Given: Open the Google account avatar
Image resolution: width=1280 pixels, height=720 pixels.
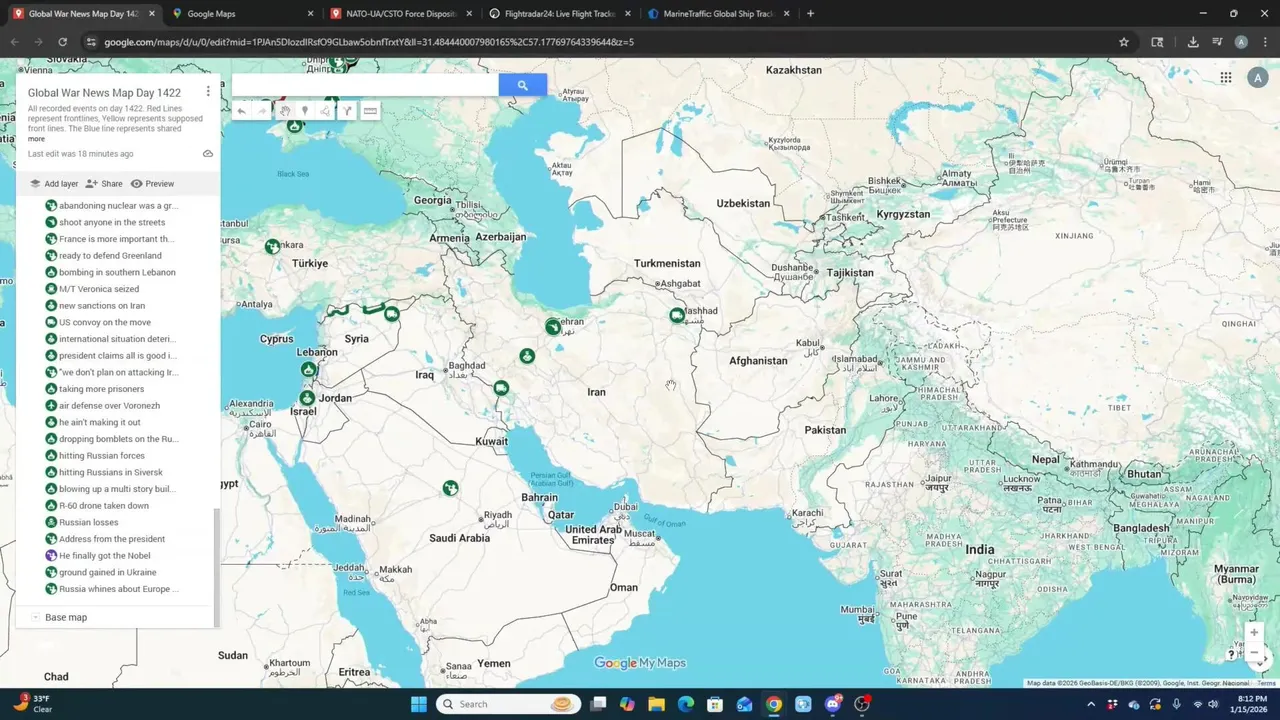Looking at the screenshot, I should coord(1258,78).
